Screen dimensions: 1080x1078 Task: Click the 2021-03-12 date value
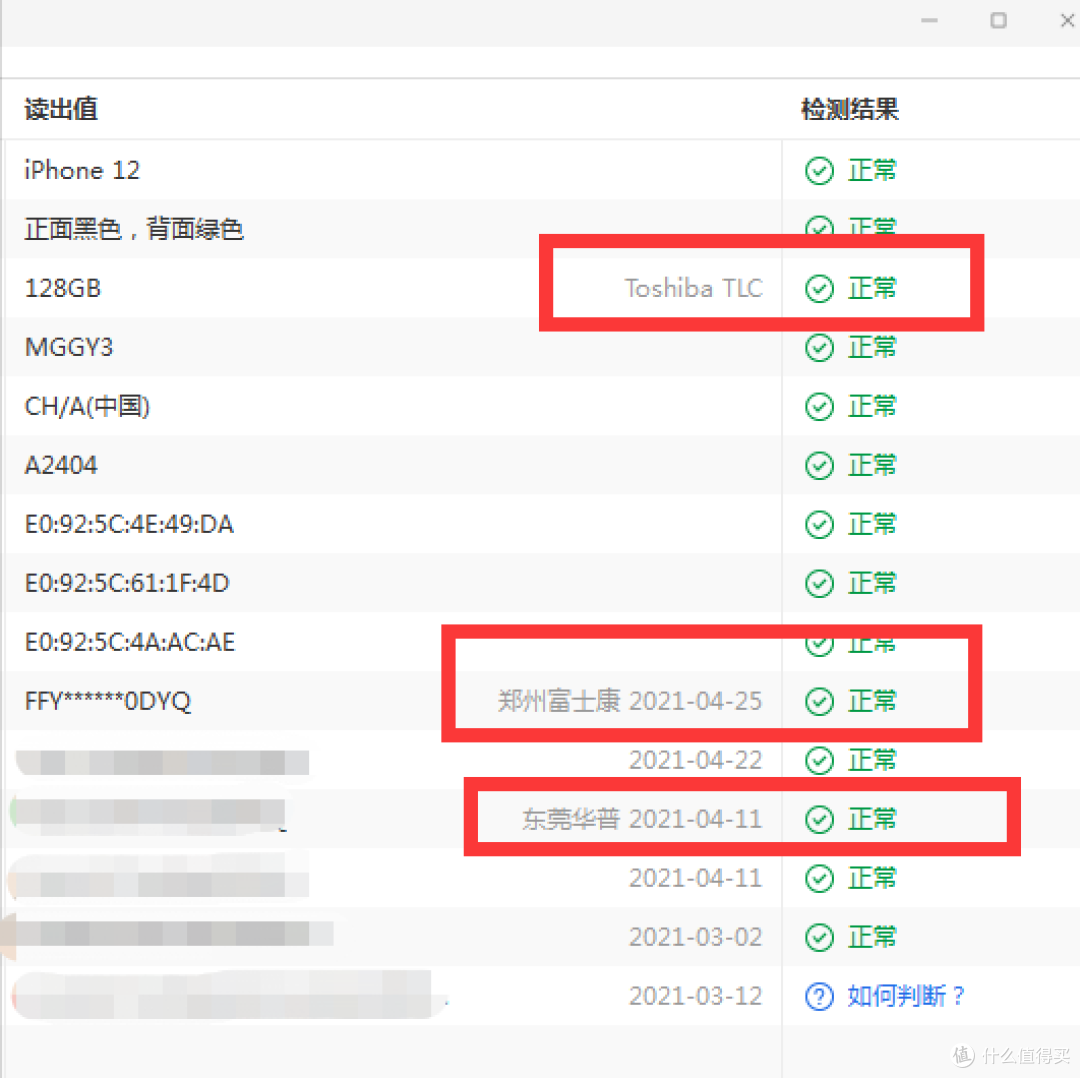tap(696, 996)
